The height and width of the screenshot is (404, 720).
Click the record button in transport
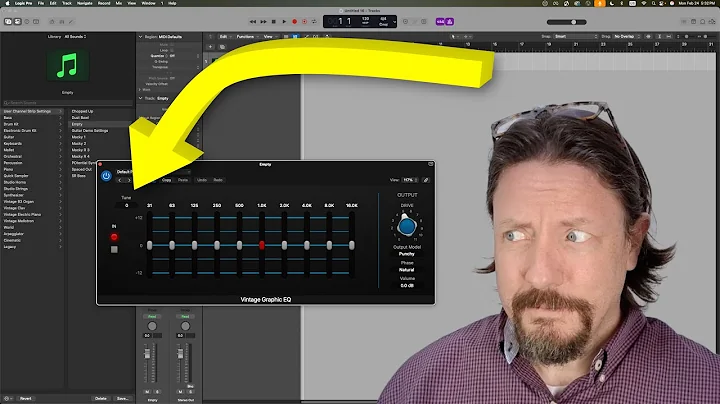[x=294, y=22]
